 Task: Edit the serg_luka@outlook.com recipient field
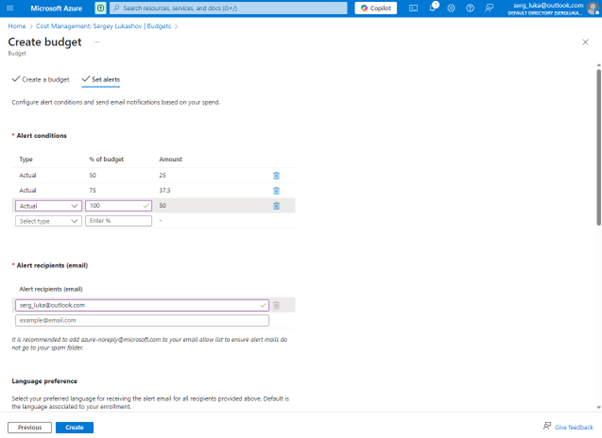142,305
